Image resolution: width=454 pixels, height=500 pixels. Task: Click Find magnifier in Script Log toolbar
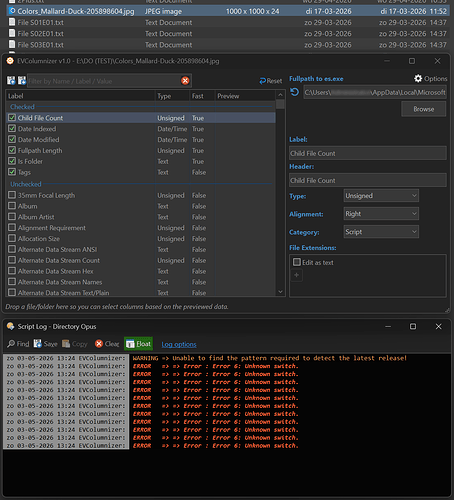tap(11, 344)
